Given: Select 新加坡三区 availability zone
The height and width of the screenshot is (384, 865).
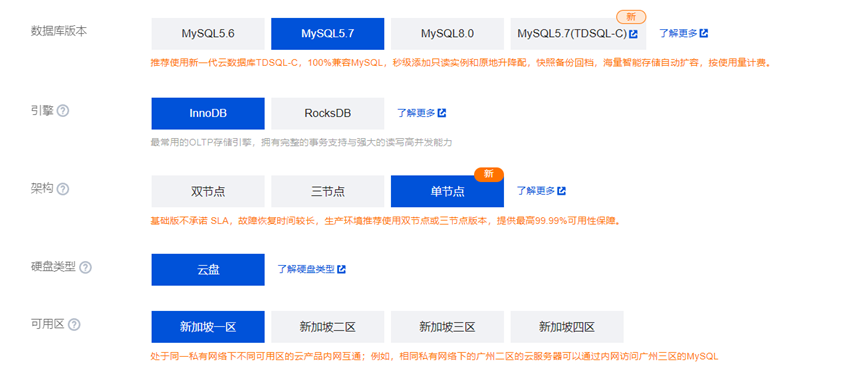Looking at the screenshot, I should [447, 327].
